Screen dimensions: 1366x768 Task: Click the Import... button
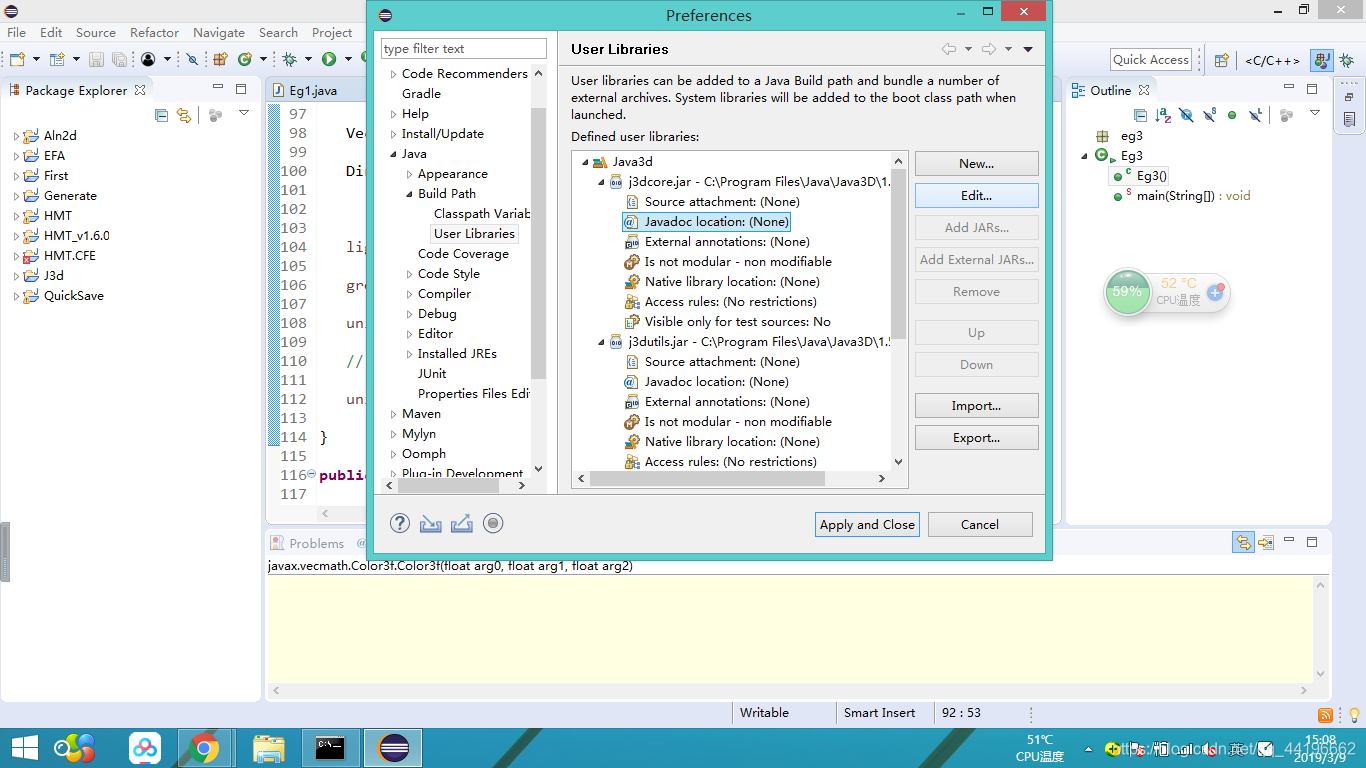pos(977,405)
